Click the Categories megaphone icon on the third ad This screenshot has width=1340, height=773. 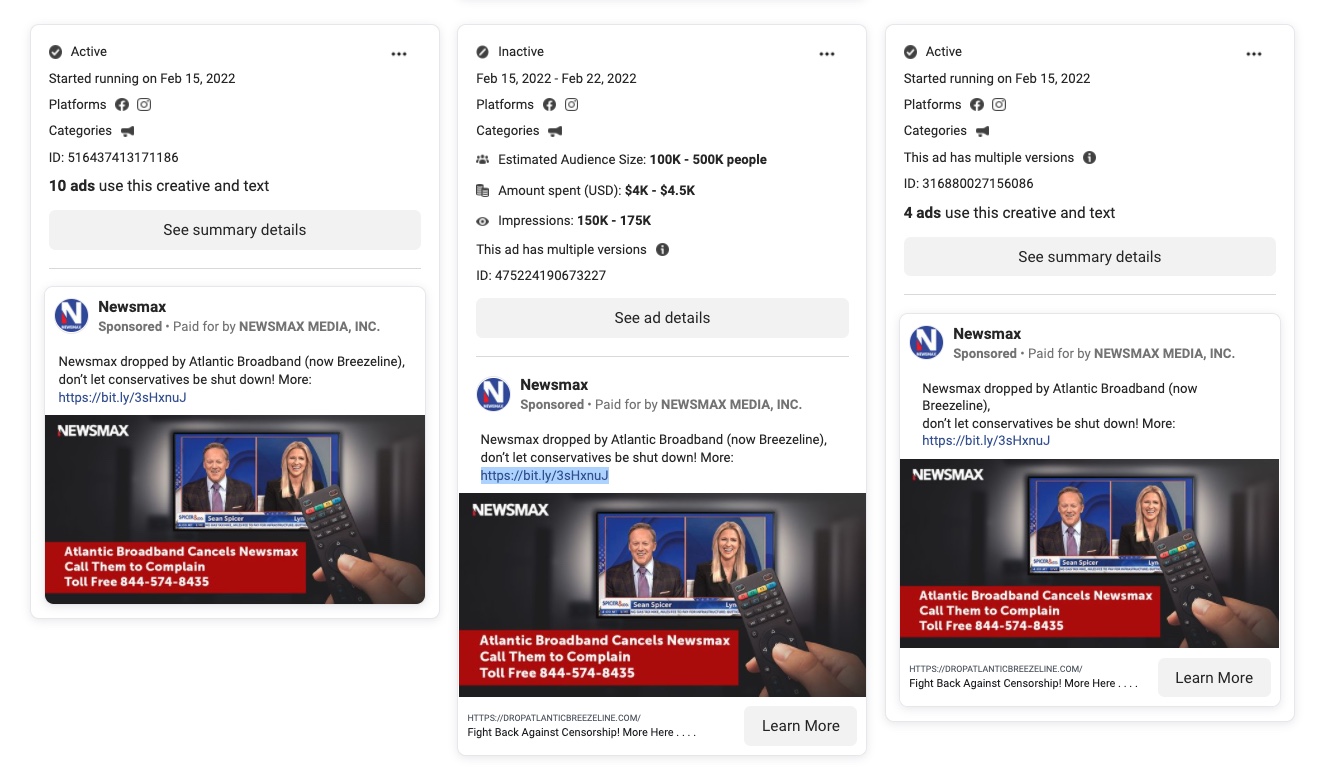point(982,130)
